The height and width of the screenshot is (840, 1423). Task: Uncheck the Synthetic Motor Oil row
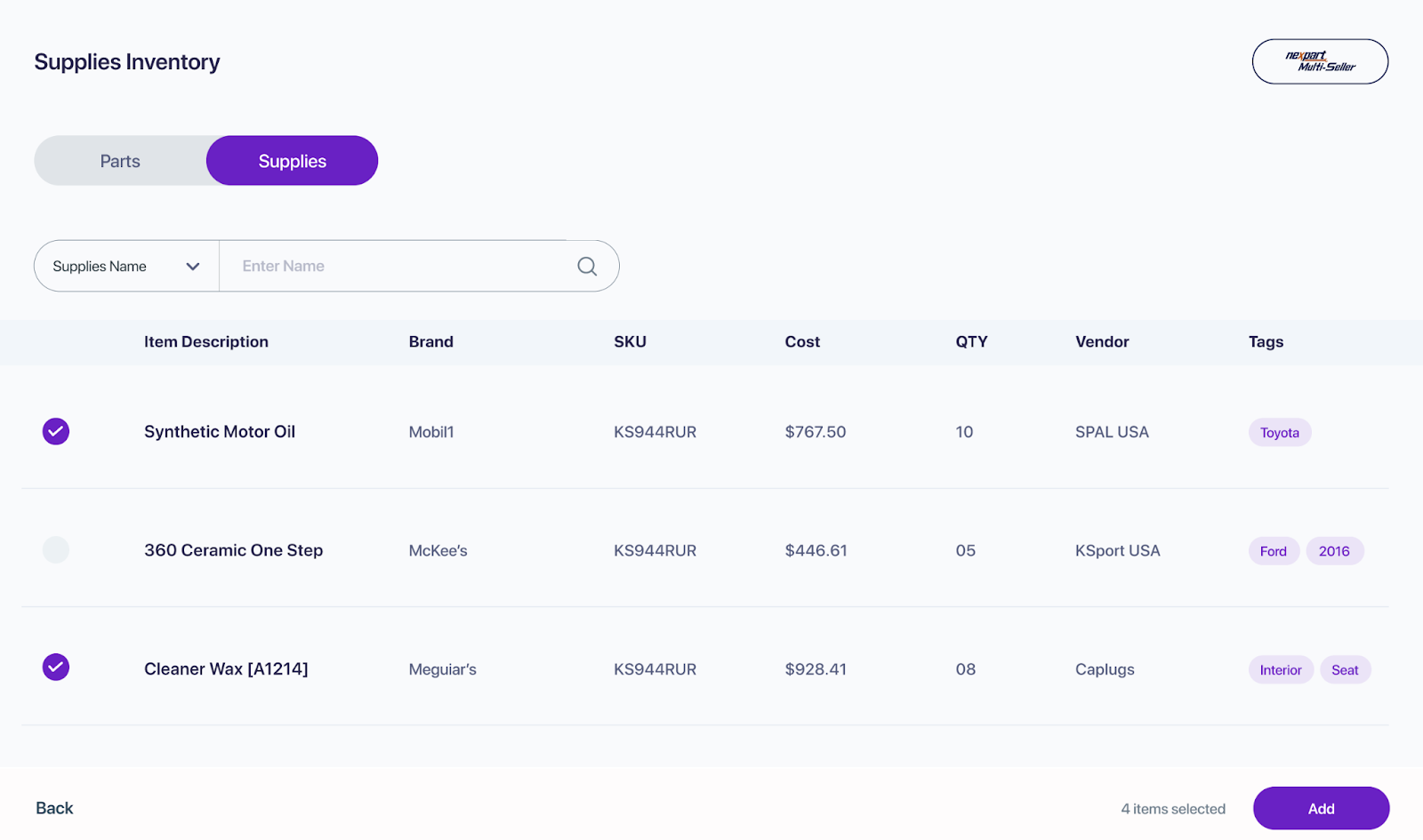click(x=56, y=431)
